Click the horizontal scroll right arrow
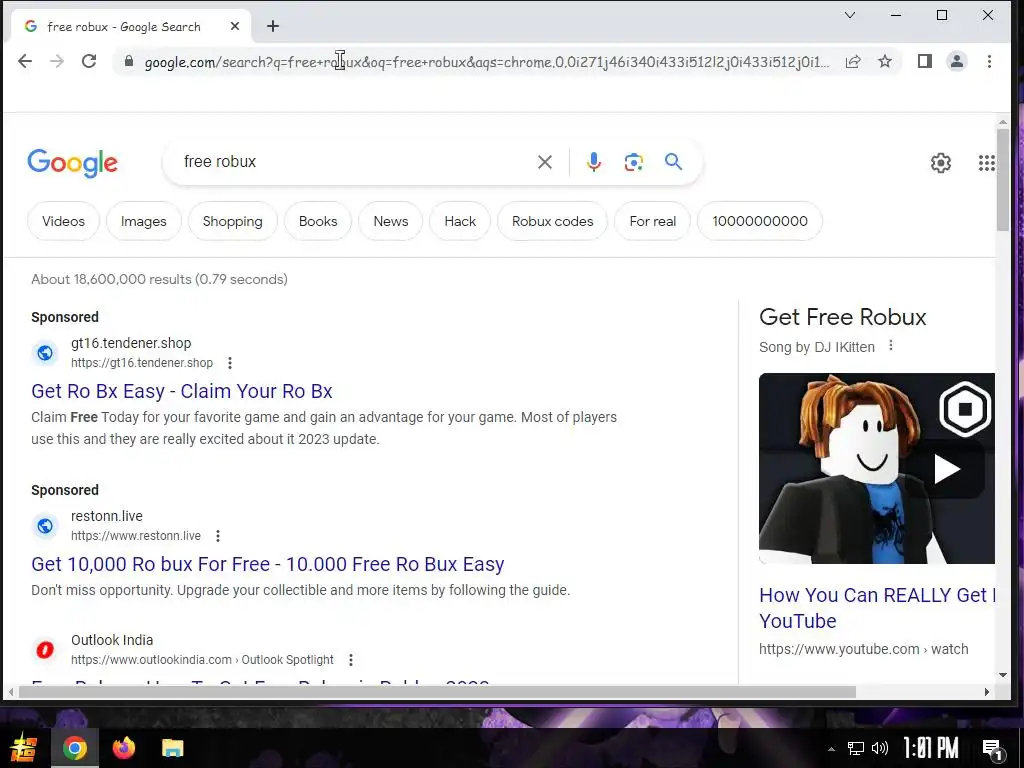The width and height of the screenshot is (1024, 768). coord(987,692)
